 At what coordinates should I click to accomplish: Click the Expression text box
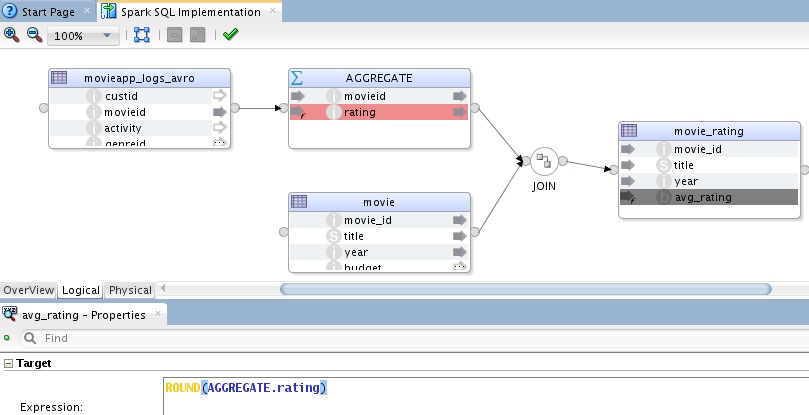click(x=486, y=396)
